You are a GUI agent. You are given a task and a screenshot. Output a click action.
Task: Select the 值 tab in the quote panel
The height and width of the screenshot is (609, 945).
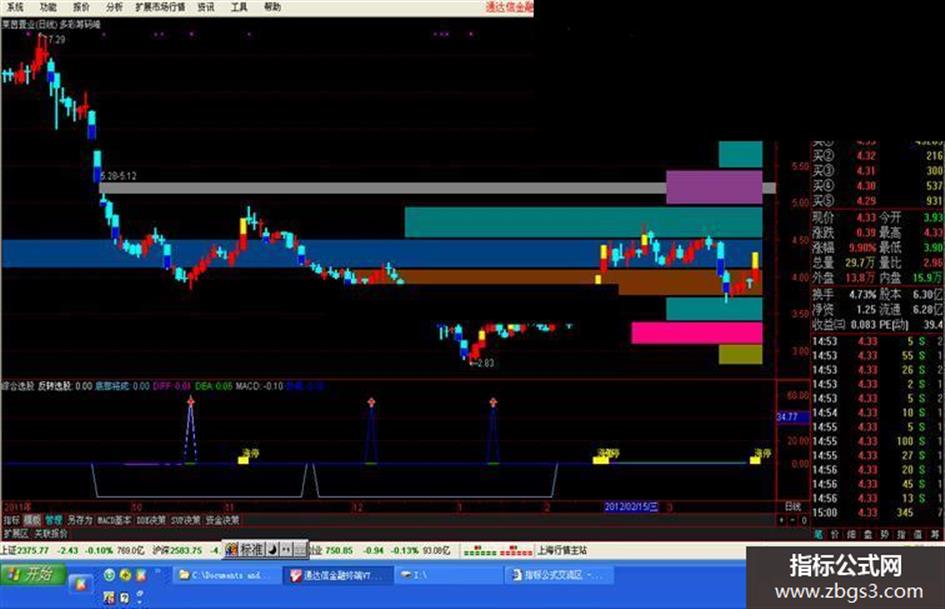click(x=917, y=534)
